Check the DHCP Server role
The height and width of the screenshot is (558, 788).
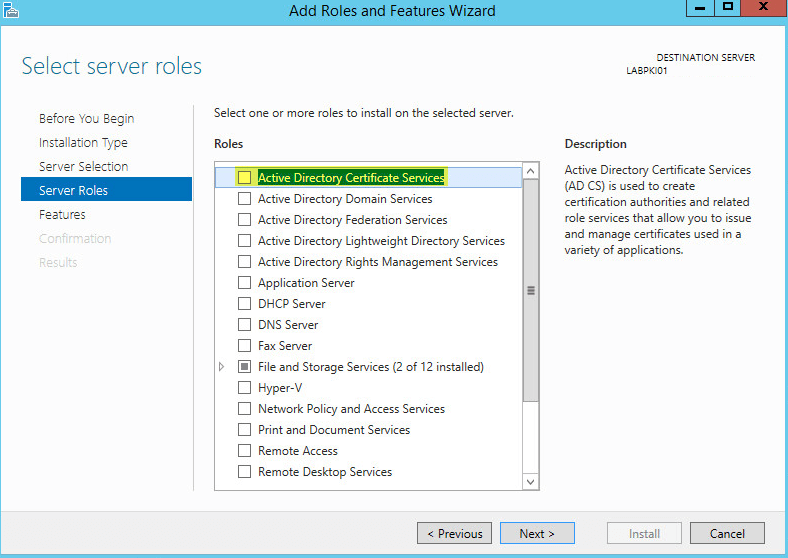pyautogui.click(x=244, y=304)
